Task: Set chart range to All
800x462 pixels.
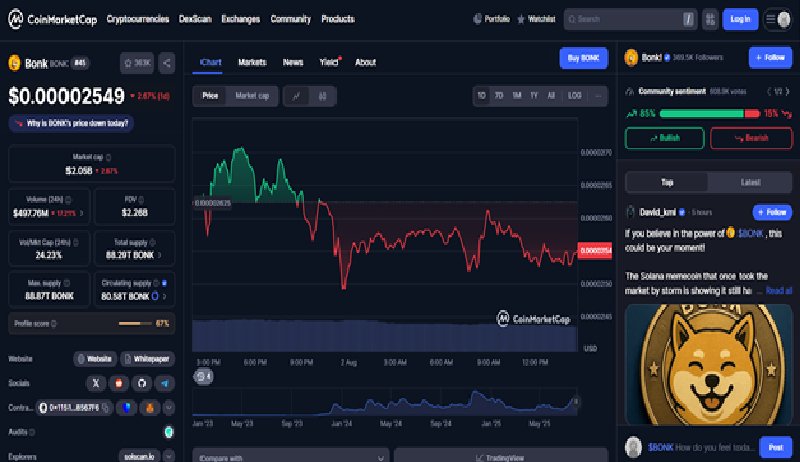Action: 551,96
